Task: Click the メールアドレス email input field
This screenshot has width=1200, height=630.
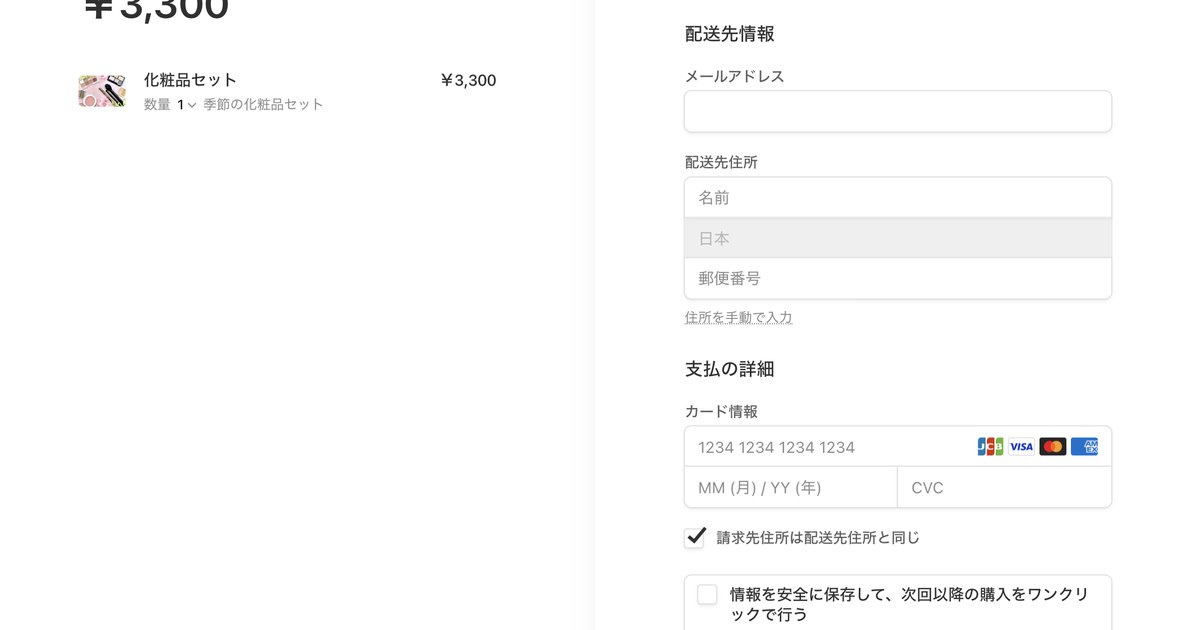Action: 897,111
